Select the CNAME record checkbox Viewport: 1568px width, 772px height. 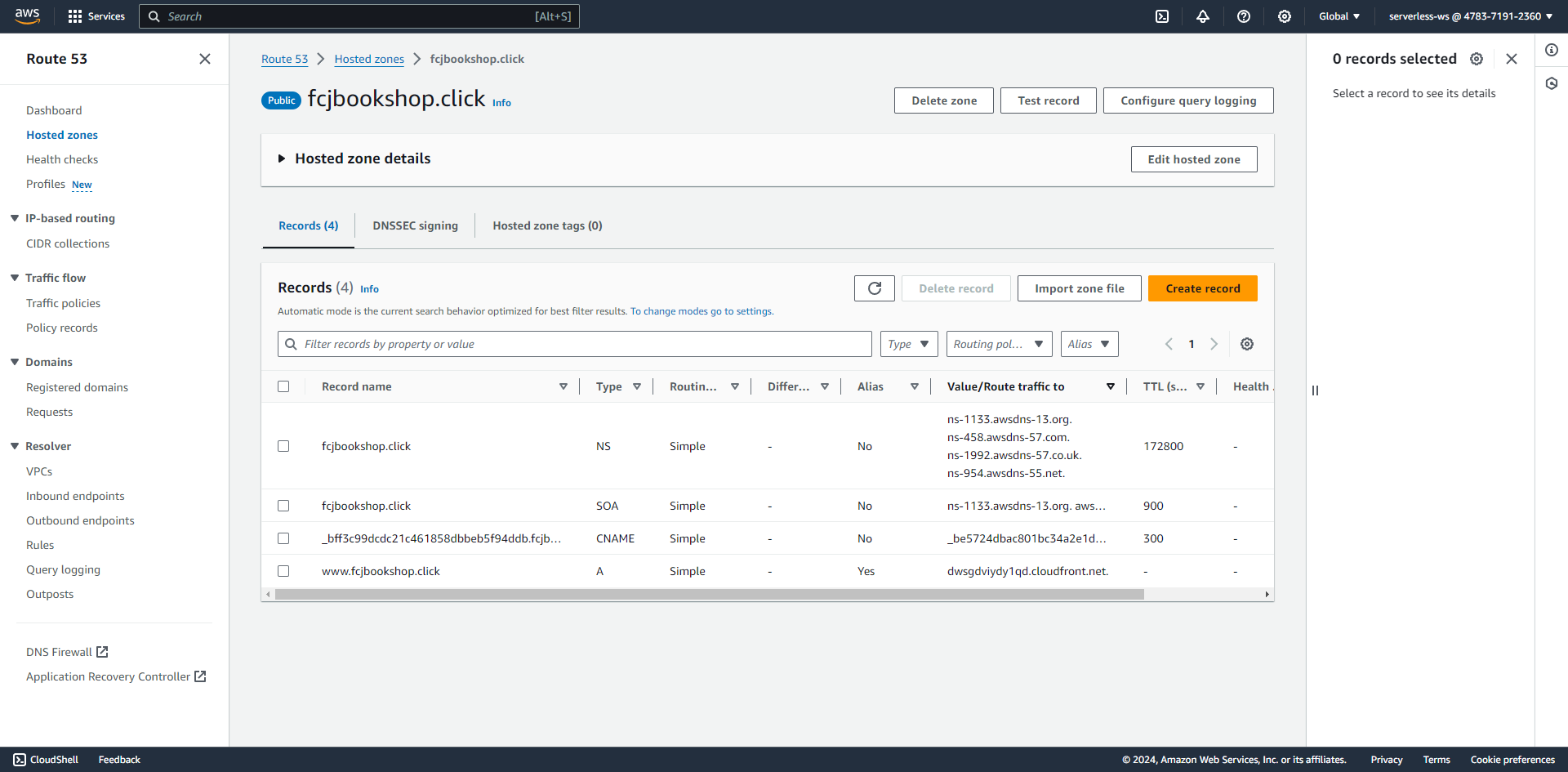(x=283, y=538)
